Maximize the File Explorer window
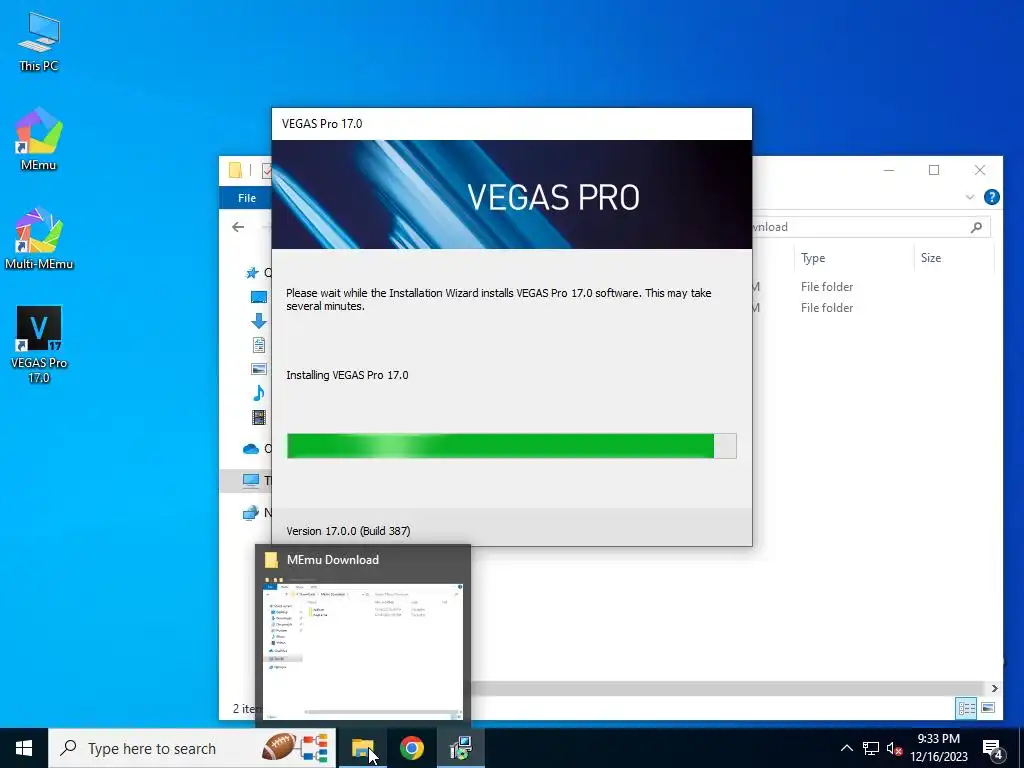 (x=934, y=170)
